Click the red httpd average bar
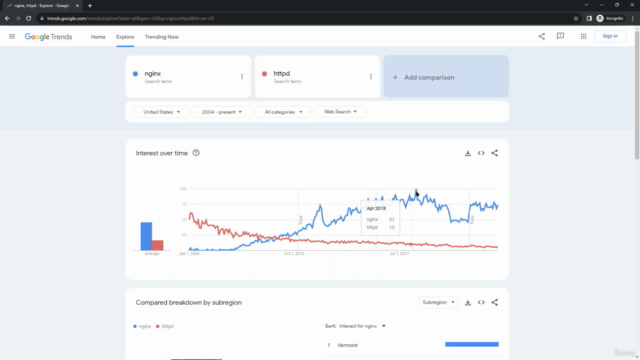This screenshot has width=640, height=360. (x=158, y=245)
